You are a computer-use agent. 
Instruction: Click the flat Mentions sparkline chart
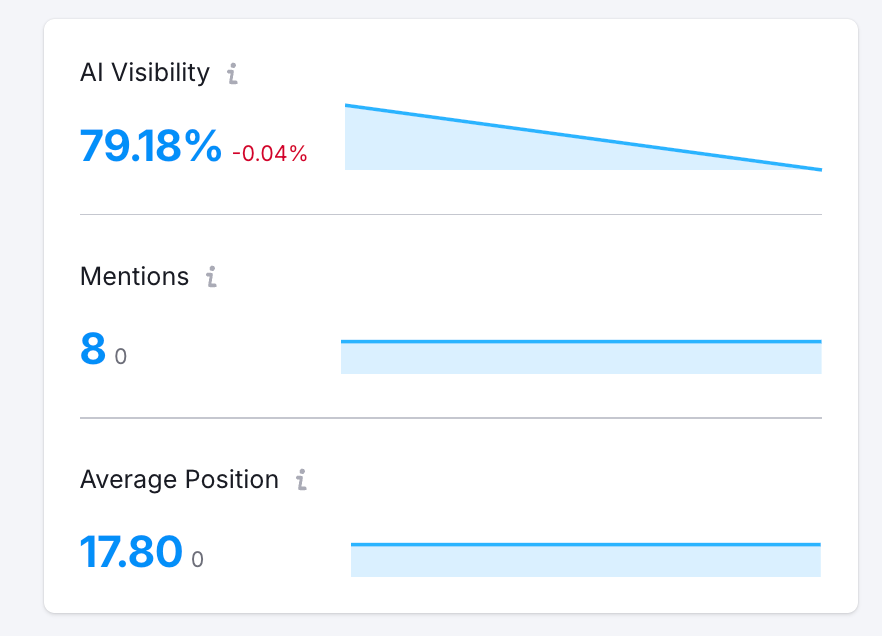coord(581,357)
